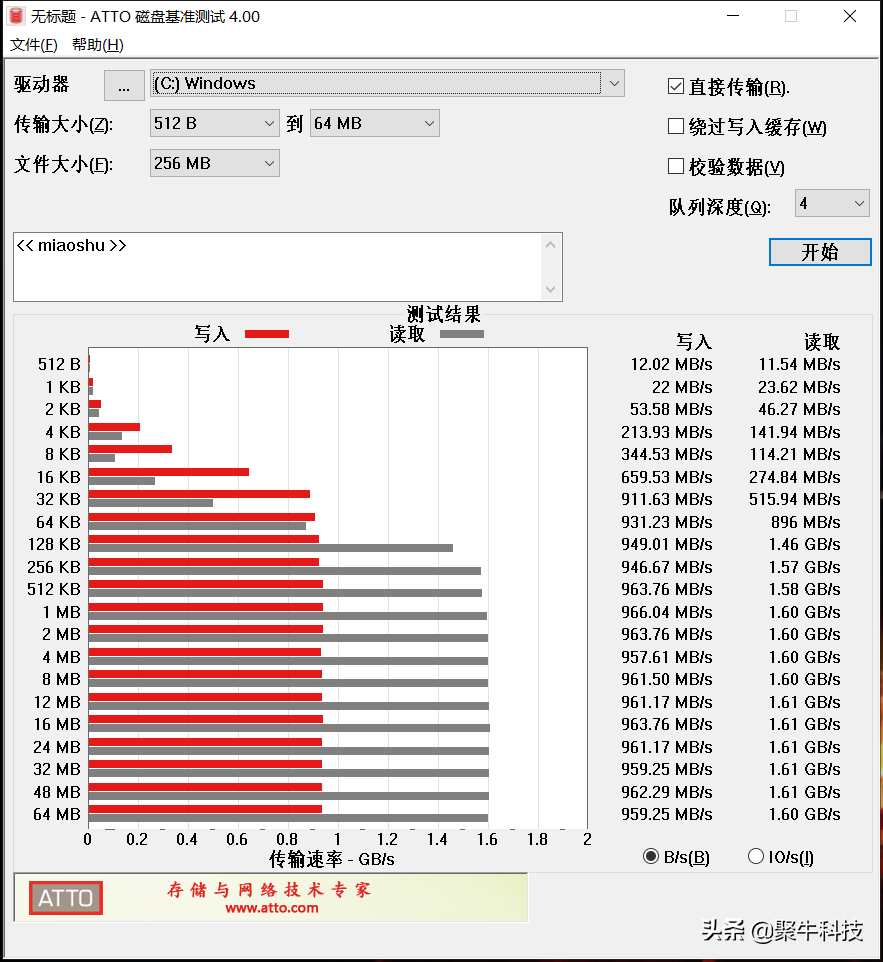
Task: Enable the 校验数据(V) checkbox
Action: 676,166
